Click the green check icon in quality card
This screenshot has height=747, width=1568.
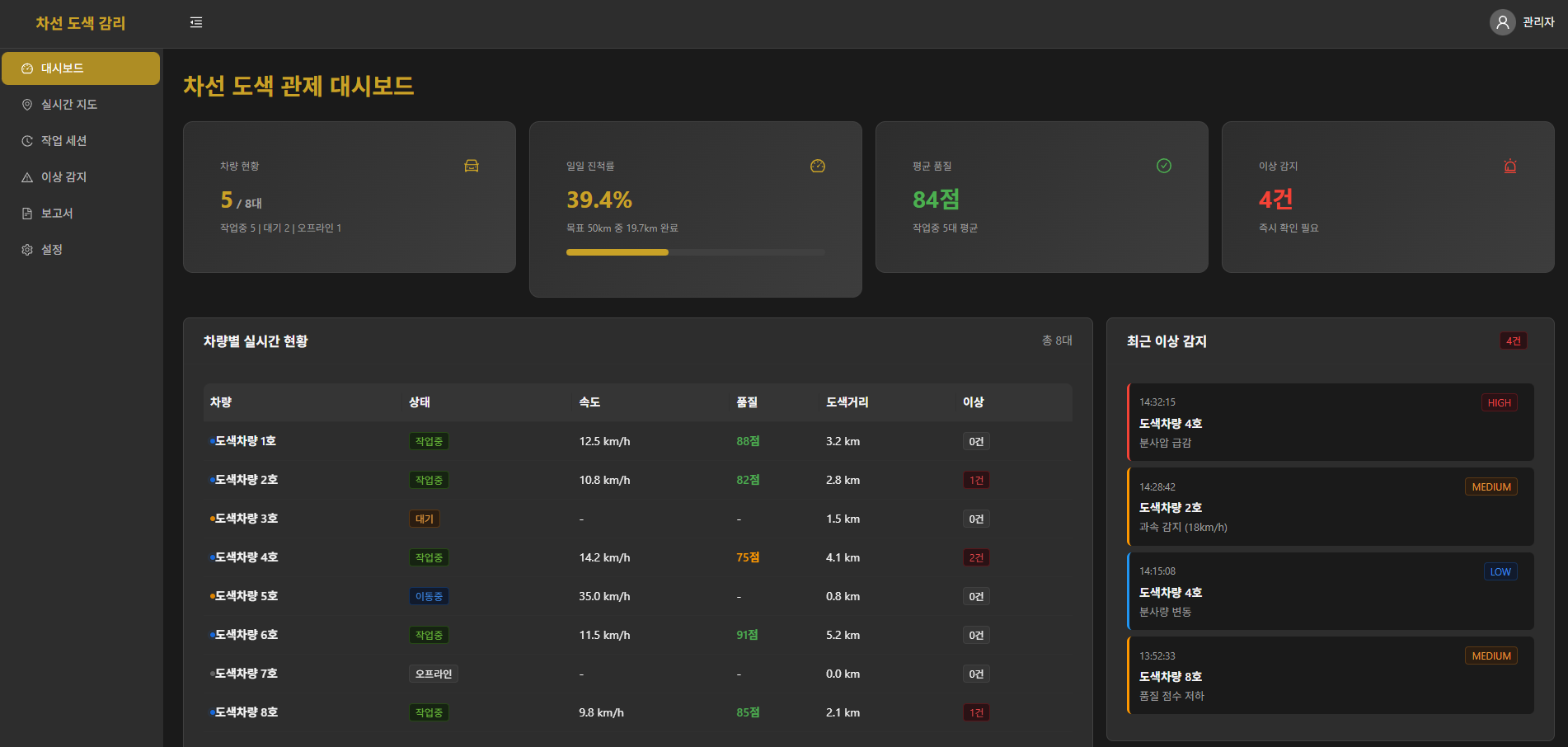1164,166
